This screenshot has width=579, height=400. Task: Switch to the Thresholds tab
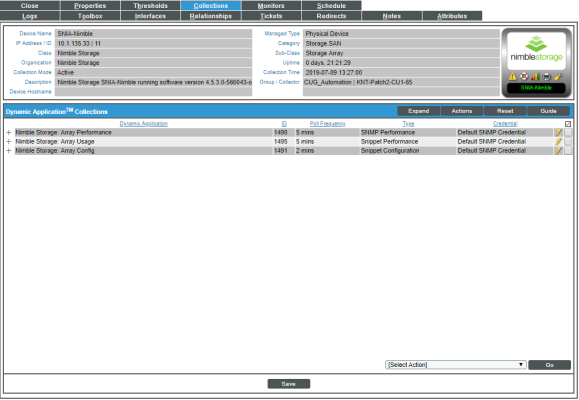click(x=150, y=6)
